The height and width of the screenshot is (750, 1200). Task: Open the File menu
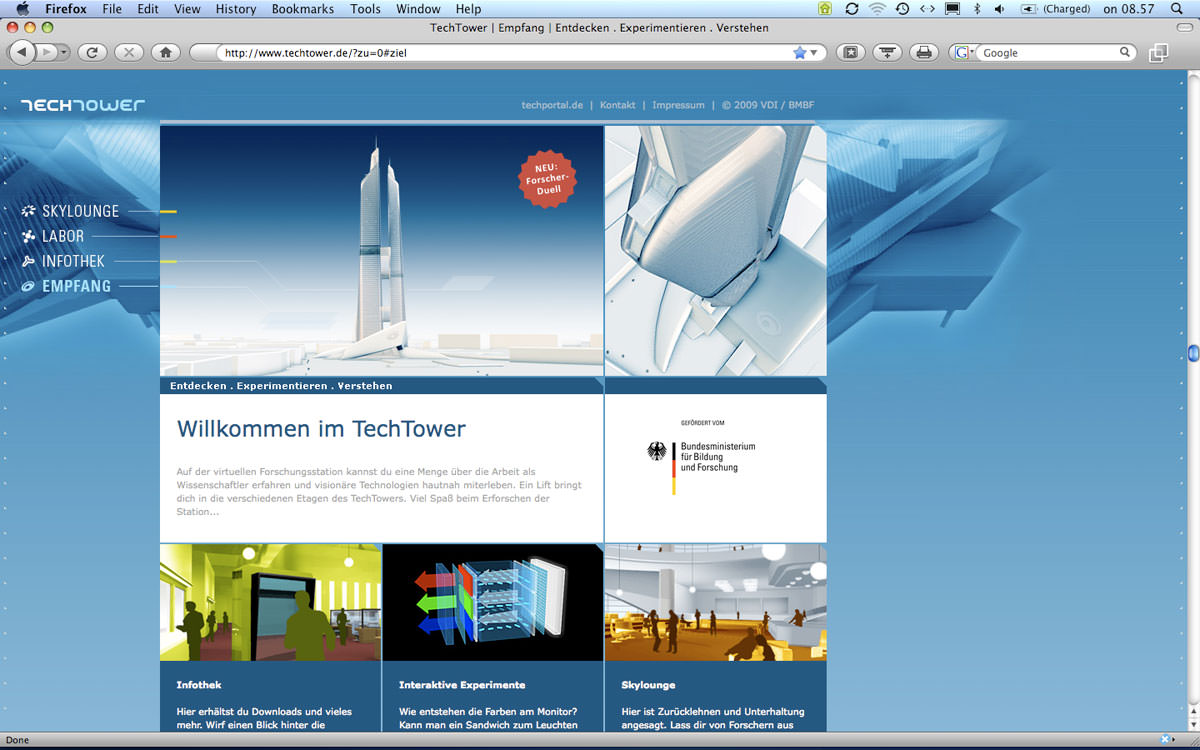(x=112, y=9)
